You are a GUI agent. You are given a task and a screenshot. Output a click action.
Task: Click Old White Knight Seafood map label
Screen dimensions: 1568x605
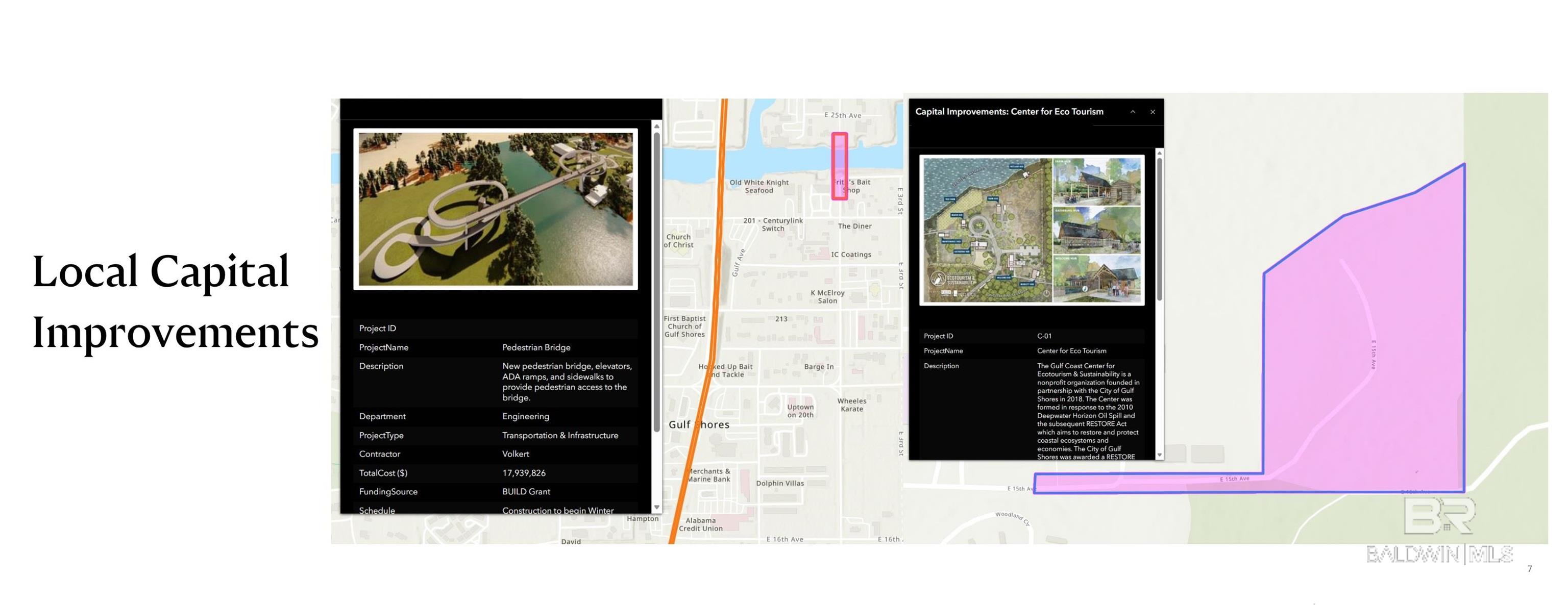point(758,186)
